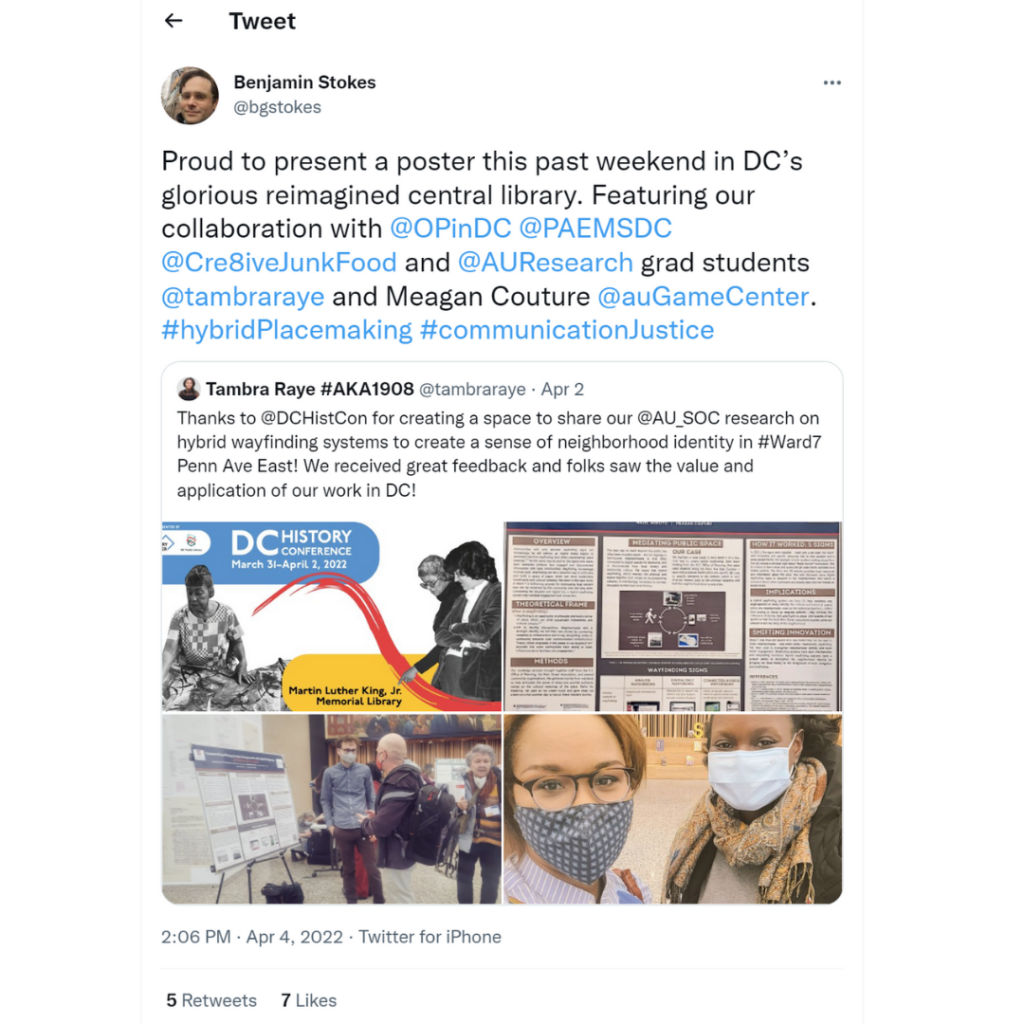
Task: Visit the @OPinDC mention
Action: 451,229
